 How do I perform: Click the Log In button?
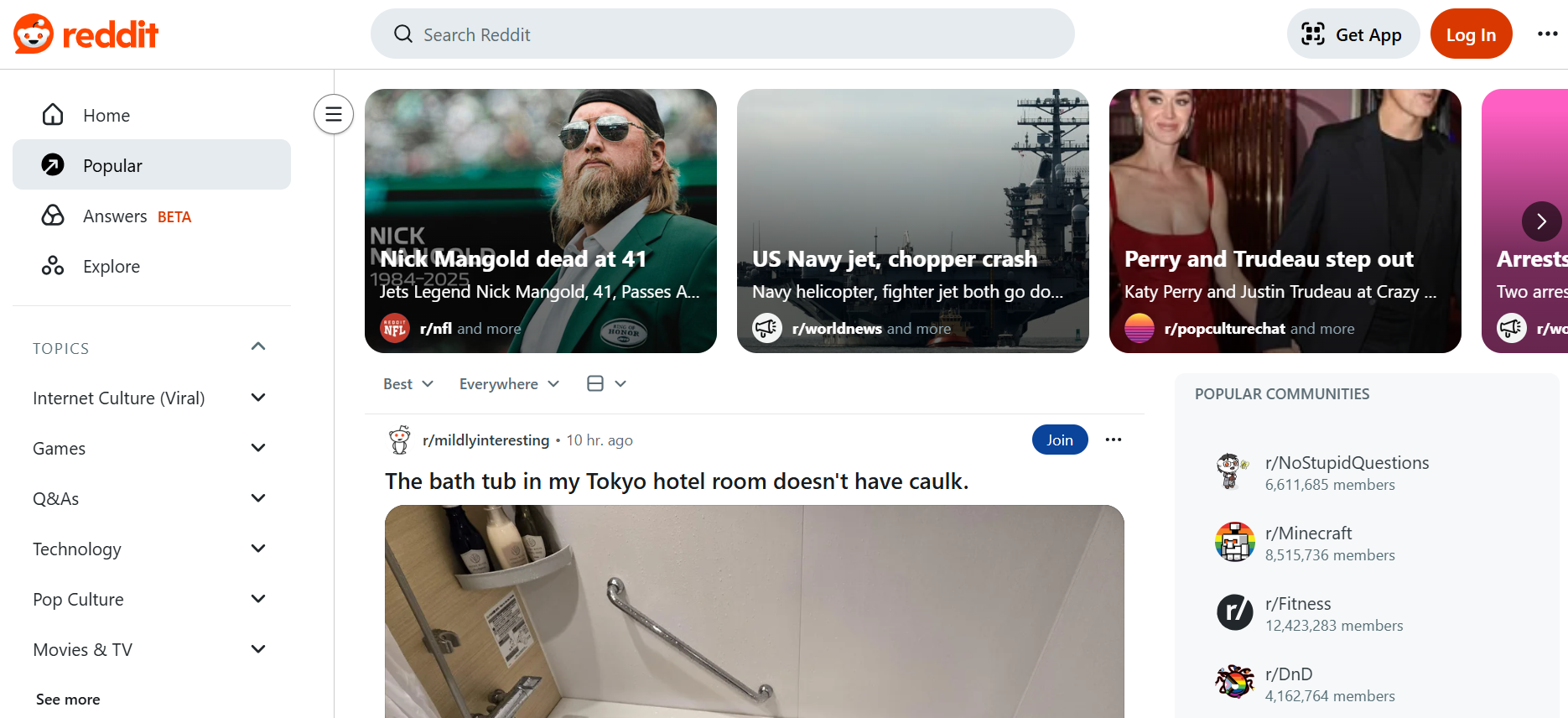point(1471,34)
